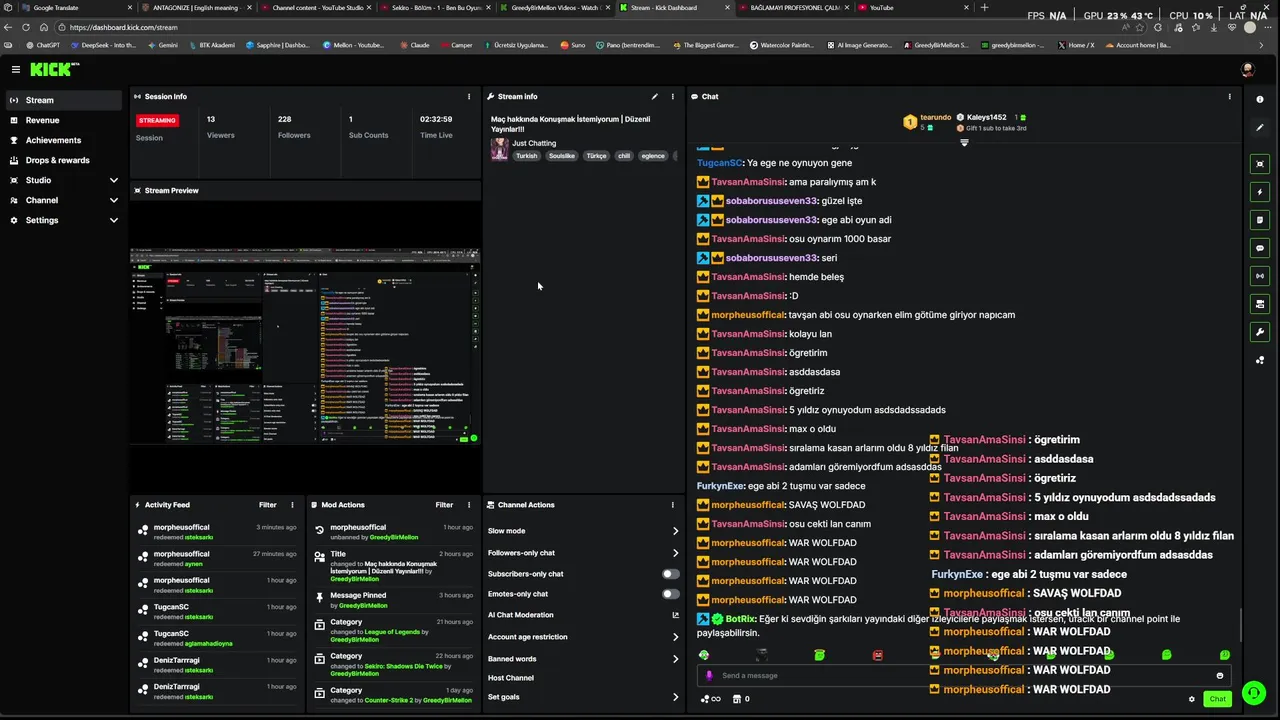Click TugcanSC username in chat
The height and width of the screenshot is (720, 1280).
click(x=720, y=163)
